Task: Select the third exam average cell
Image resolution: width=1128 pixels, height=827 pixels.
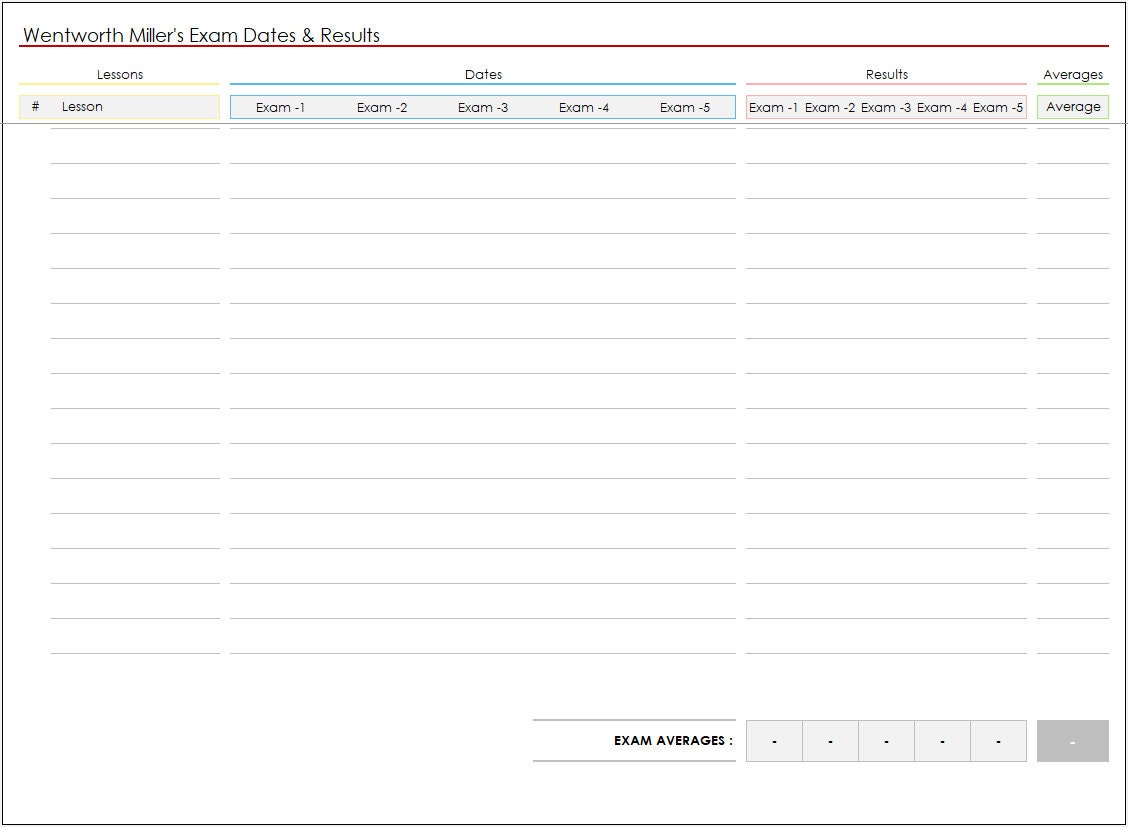Action: pyautogui.click(x=886, y=741)
